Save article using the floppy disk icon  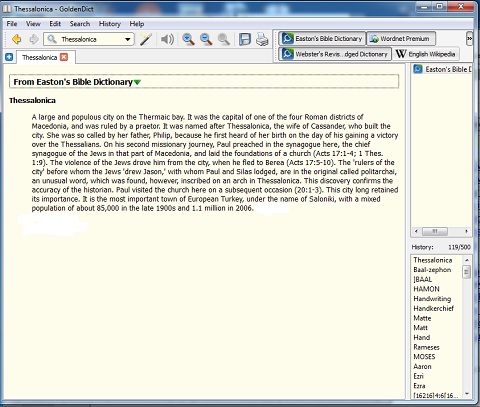(x=245, y=39)
